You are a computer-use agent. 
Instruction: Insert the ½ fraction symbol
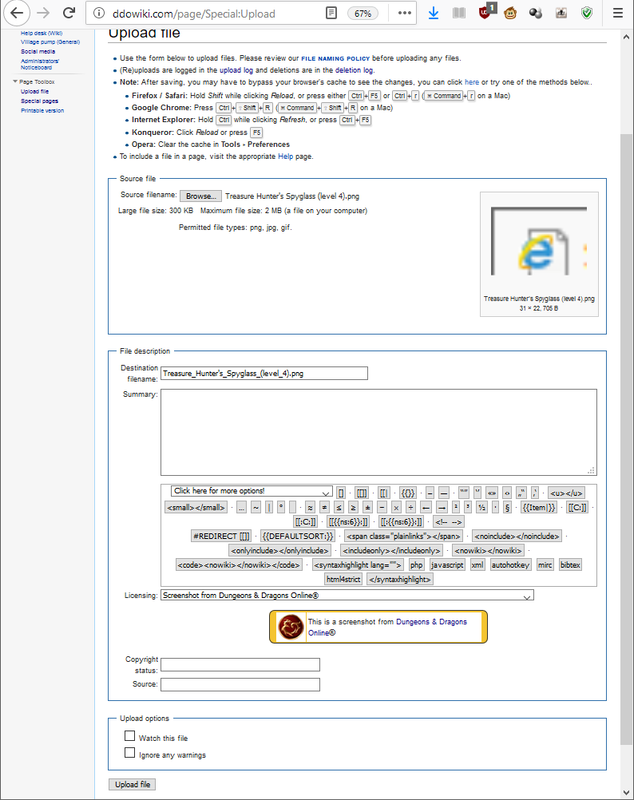tap(482, 508)
